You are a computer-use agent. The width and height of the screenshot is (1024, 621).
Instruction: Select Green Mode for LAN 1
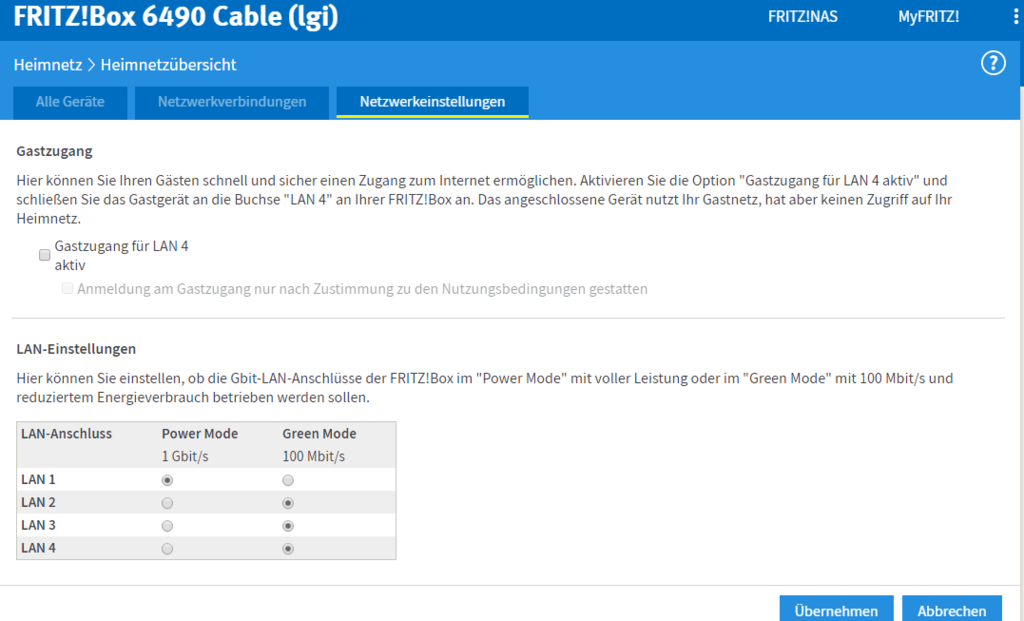288,480
